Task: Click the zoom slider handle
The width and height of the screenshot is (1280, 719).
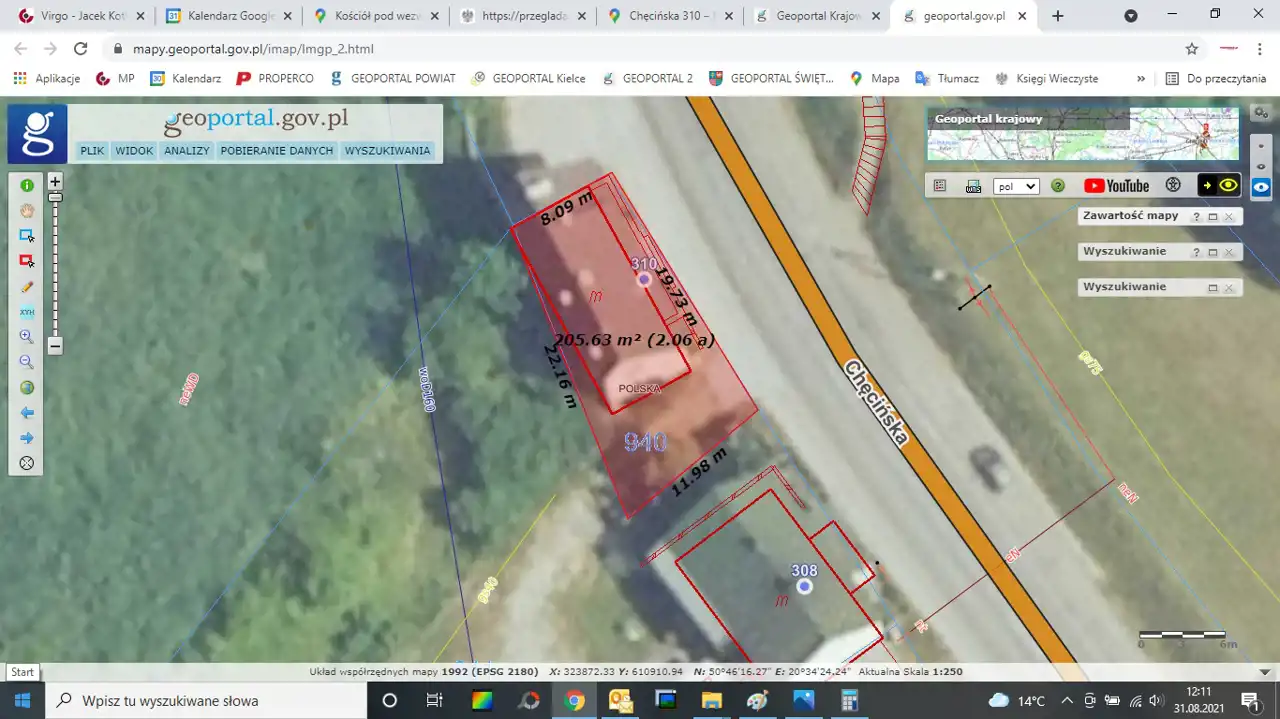Action: (55, 198)
